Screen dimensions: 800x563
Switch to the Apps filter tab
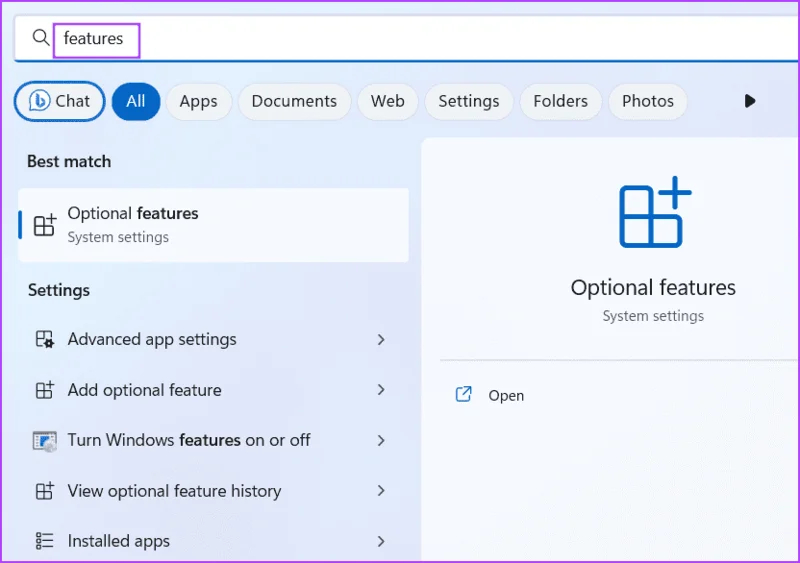pyautogui.click(x=198, y=101)
